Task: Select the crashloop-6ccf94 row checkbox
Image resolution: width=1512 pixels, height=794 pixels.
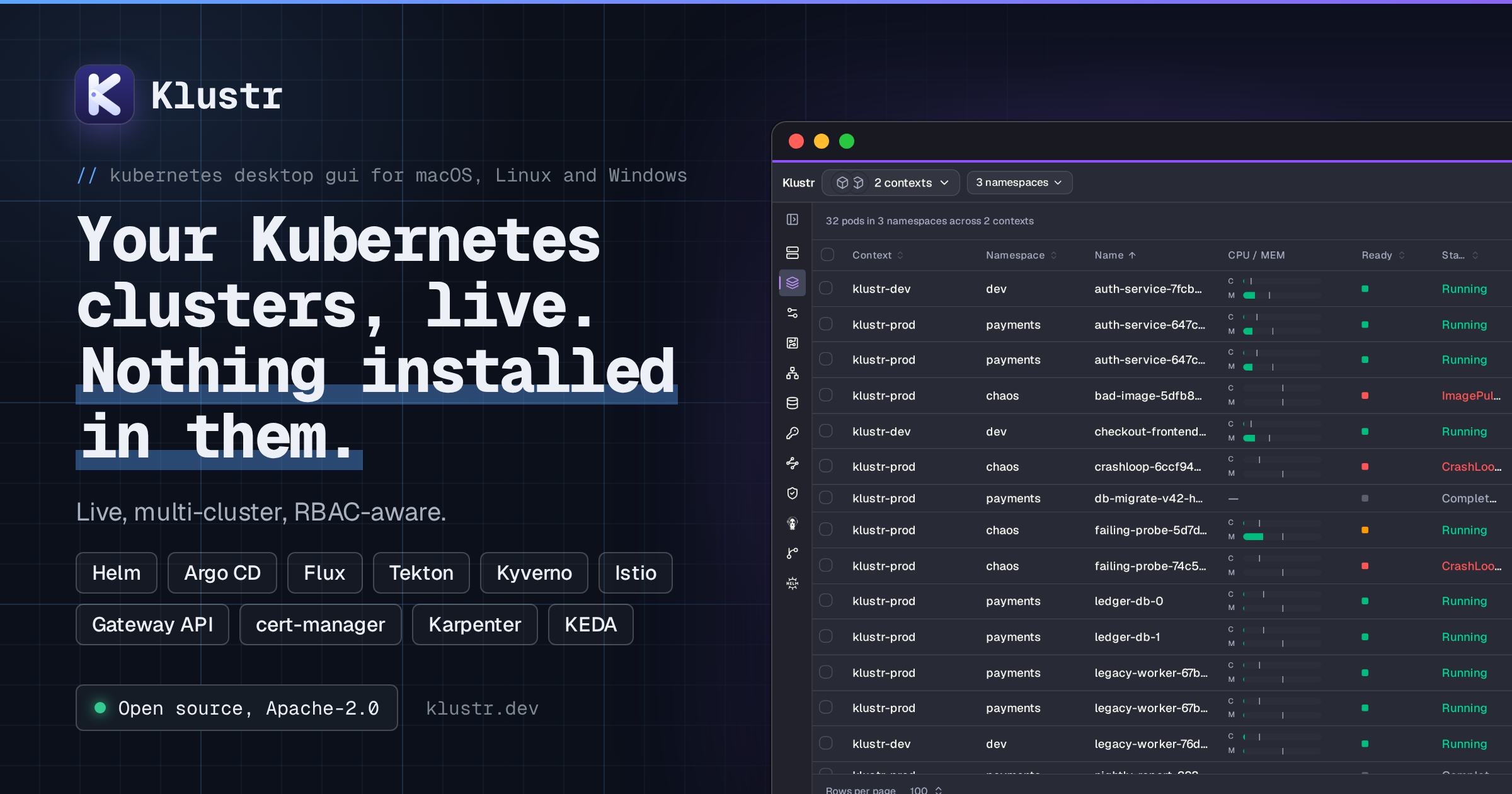Action: (826, 466)
